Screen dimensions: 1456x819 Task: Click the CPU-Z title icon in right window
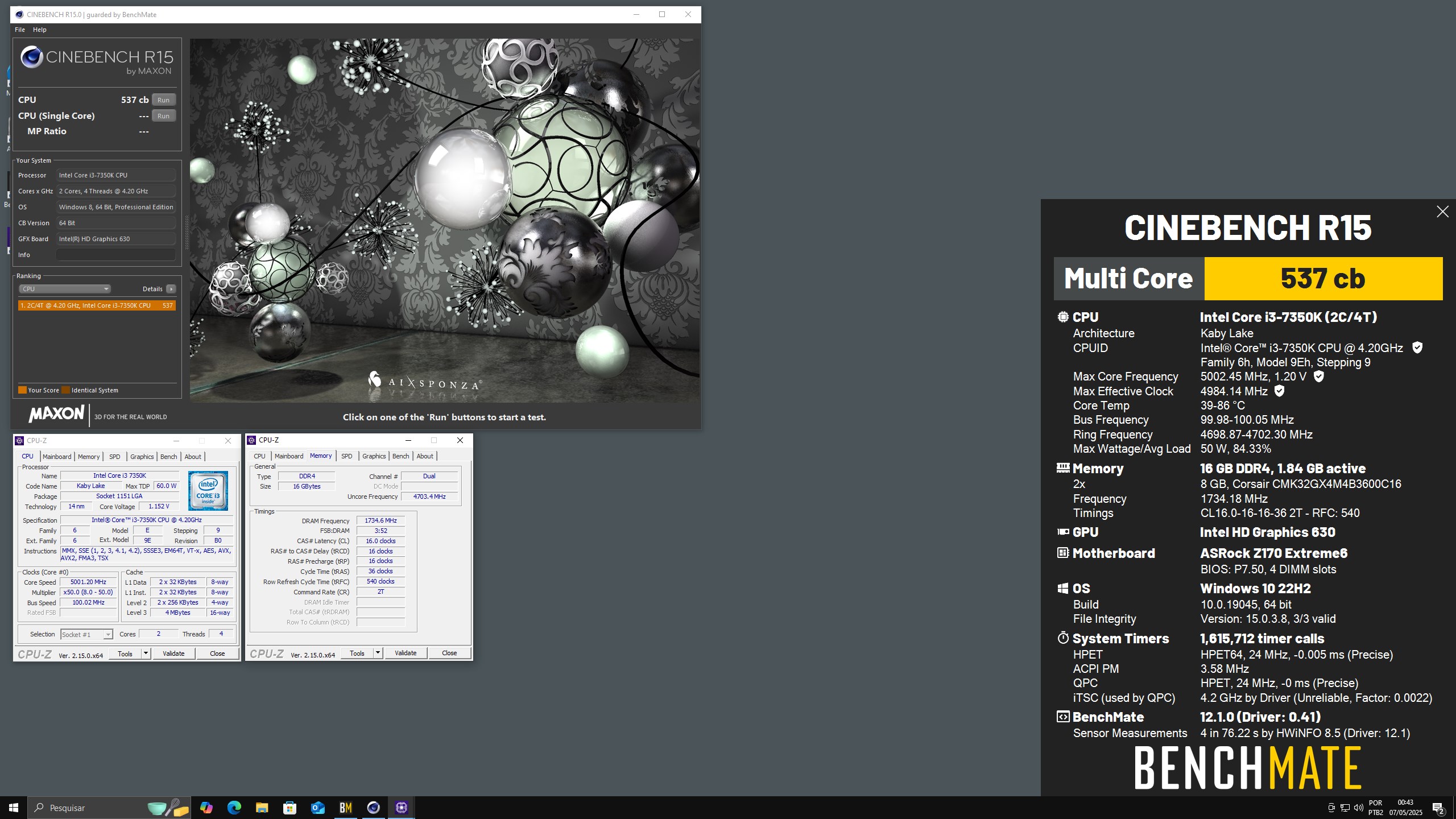click(251, 440)
